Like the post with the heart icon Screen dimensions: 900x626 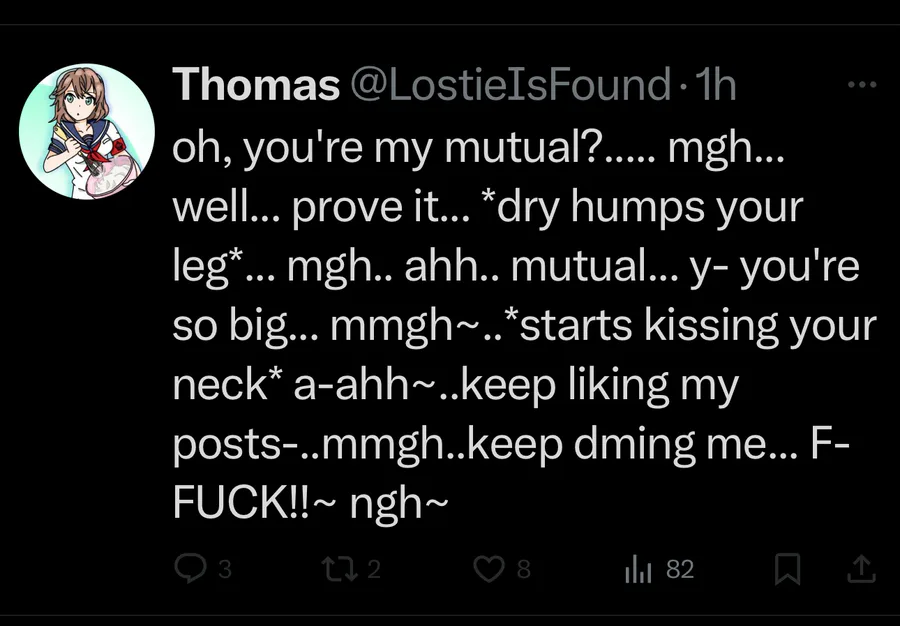489,569
